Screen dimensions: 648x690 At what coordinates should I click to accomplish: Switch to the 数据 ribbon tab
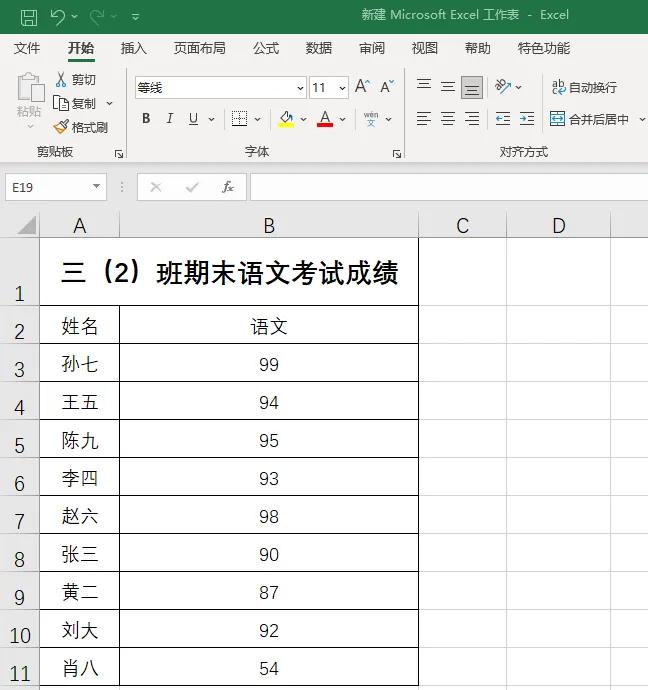[319, 48]
